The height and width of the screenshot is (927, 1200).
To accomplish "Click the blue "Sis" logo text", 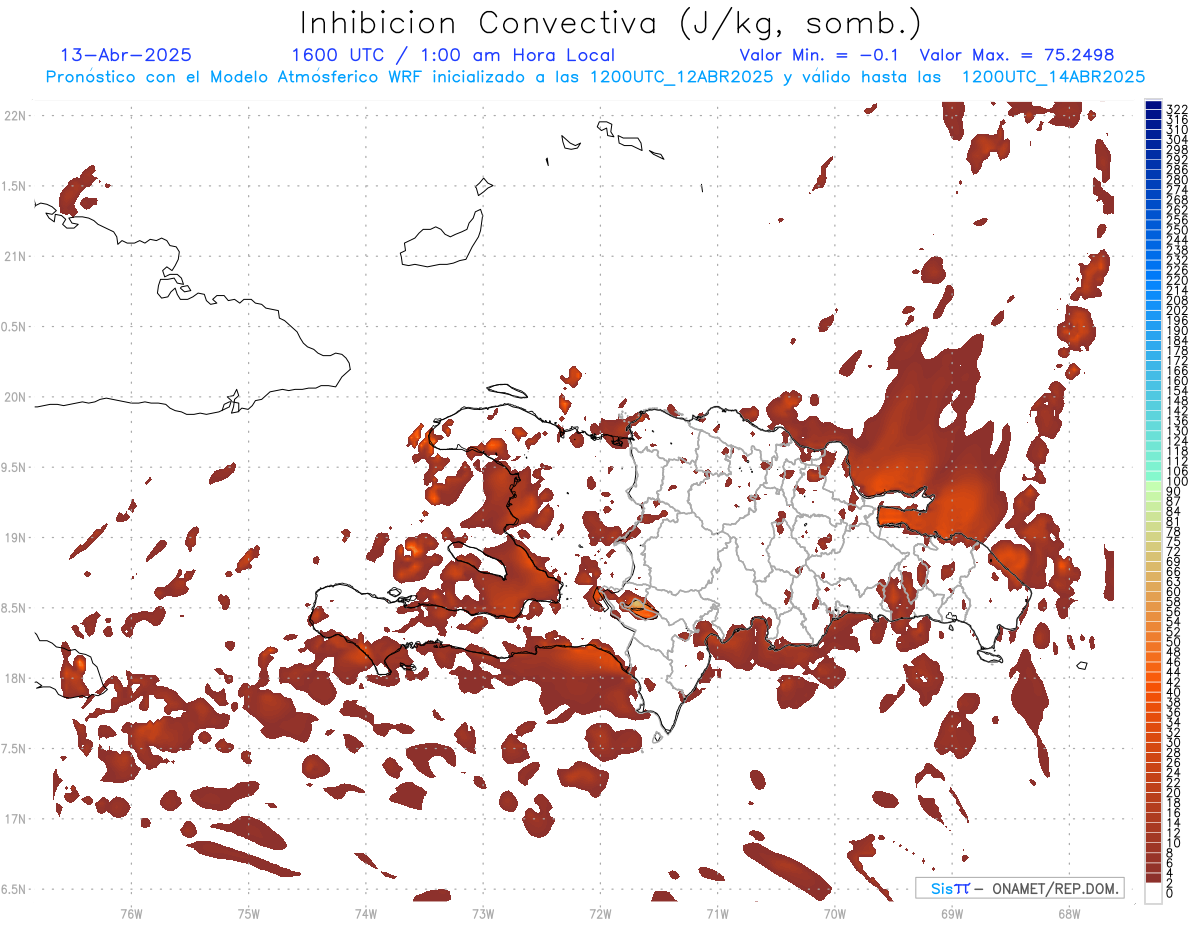I will 941,889.
